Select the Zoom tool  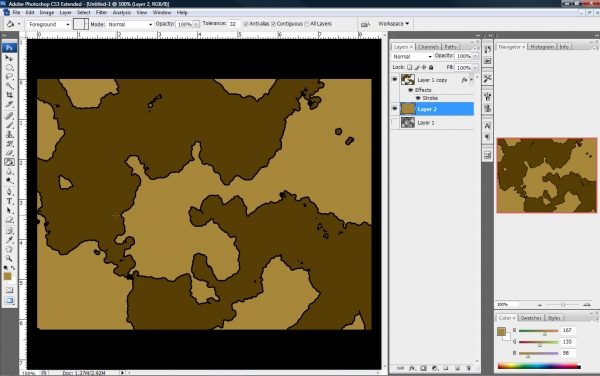coord(9,259)
